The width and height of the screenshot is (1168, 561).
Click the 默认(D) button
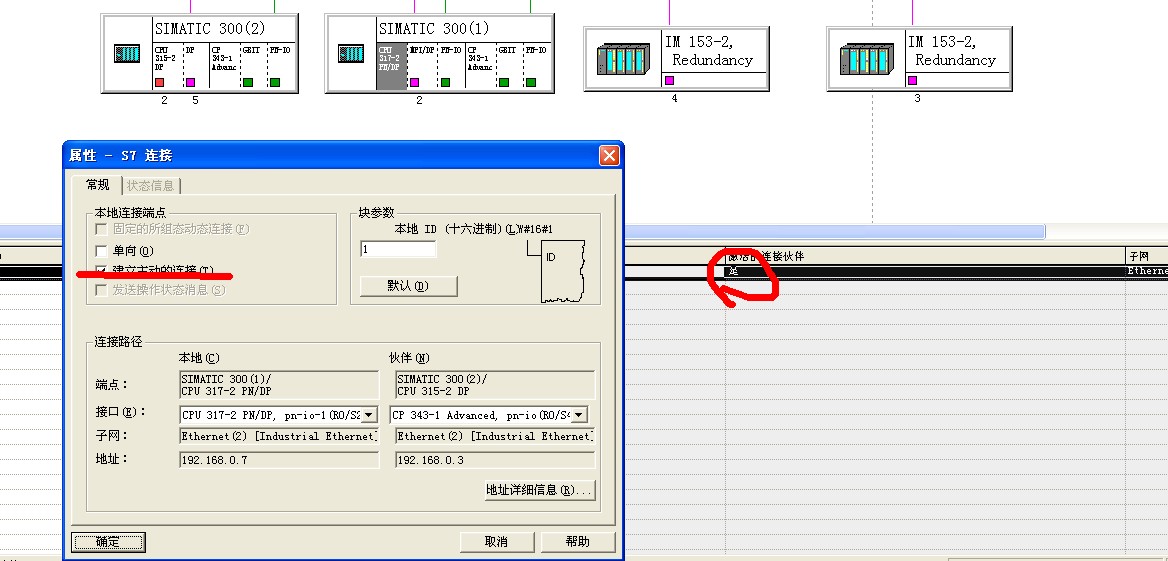pos(408,286)
